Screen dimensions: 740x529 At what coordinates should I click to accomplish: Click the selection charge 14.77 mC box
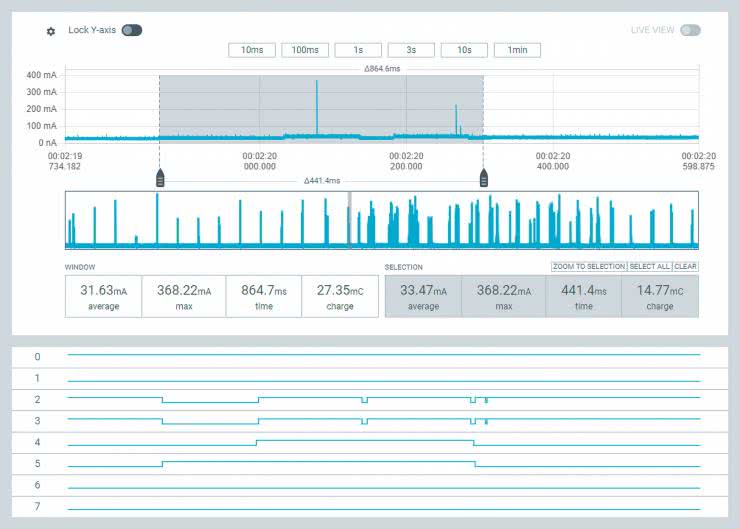click(x=660, y=296)
